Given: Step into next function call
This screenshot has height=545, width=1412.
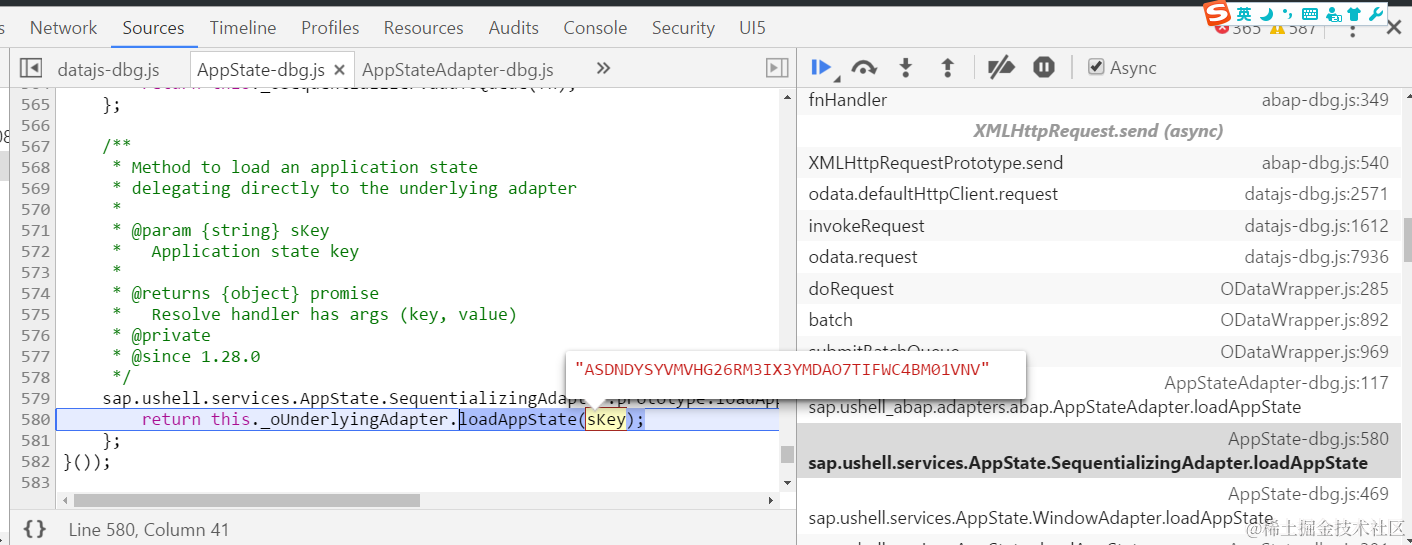Looking at the screenshot, I should coord(906,68).
